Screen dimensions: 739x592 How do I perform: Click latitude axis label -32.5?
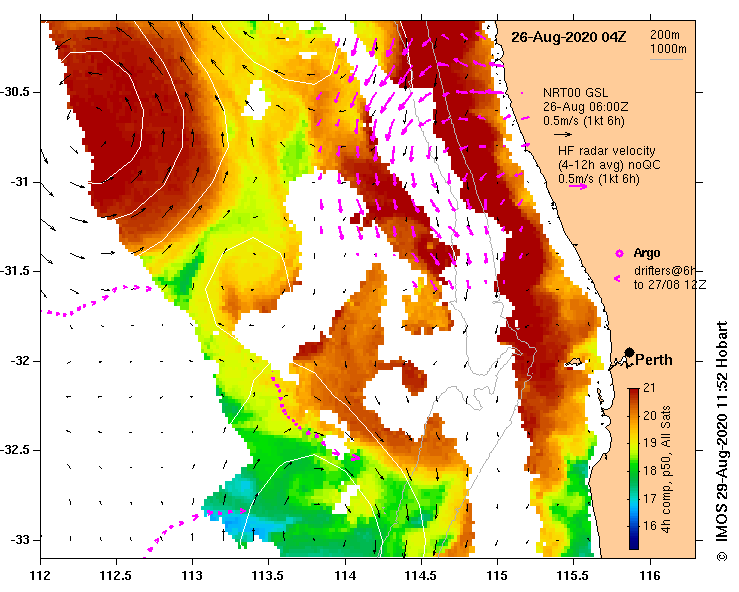click(15, 451)
